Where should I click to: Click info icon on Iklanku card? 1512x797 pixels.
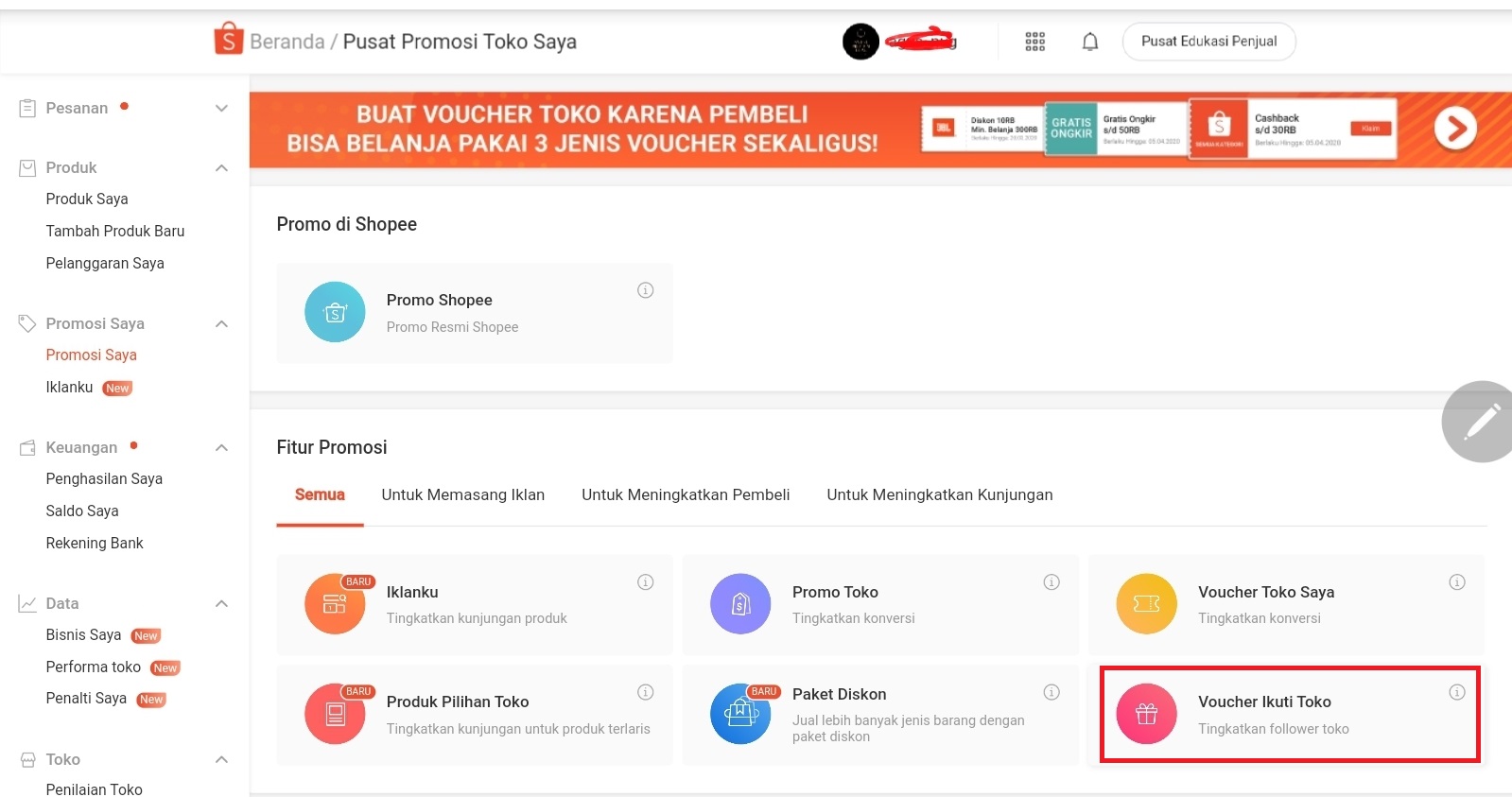point(646,582)
